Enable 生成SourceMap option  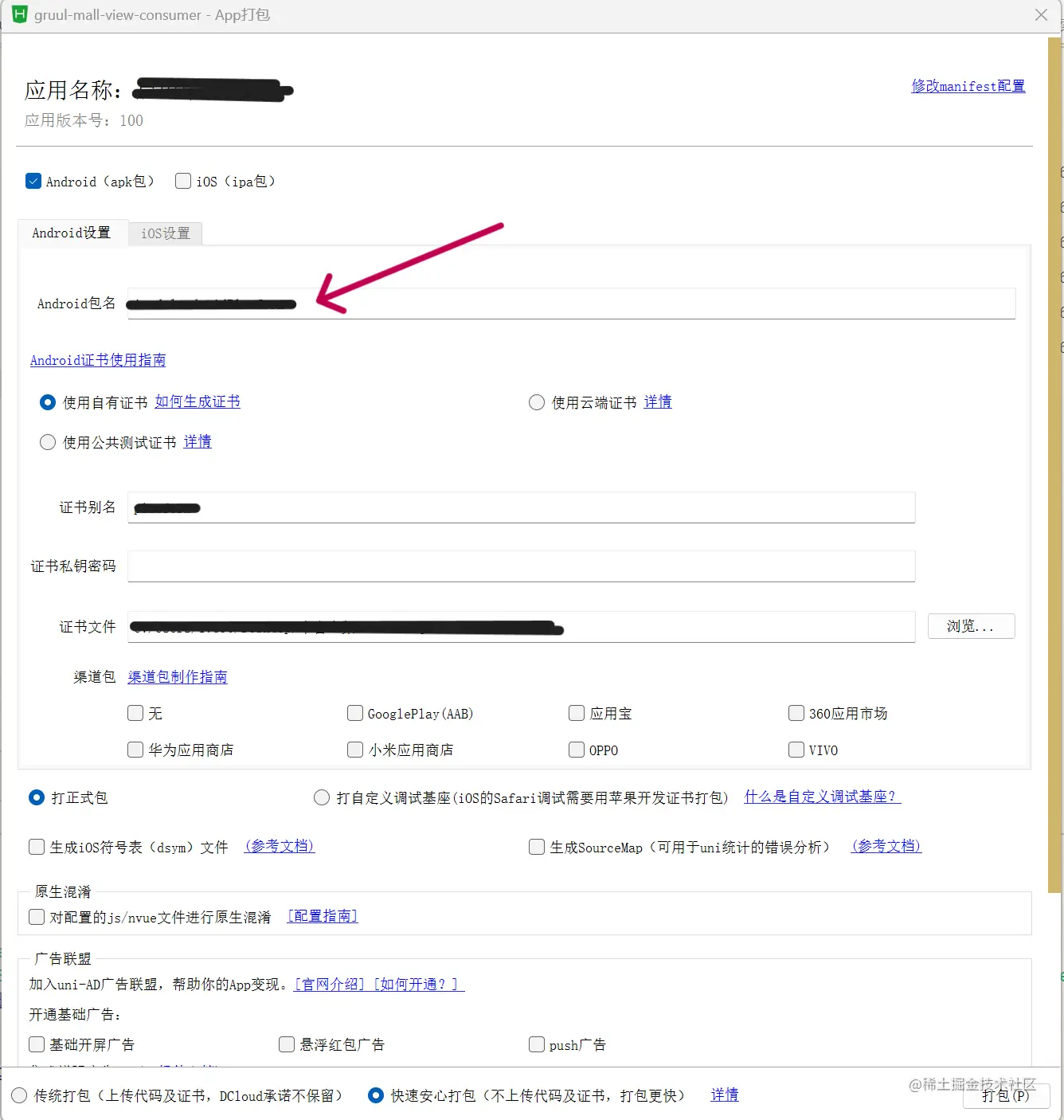click(x=537, y=847)
